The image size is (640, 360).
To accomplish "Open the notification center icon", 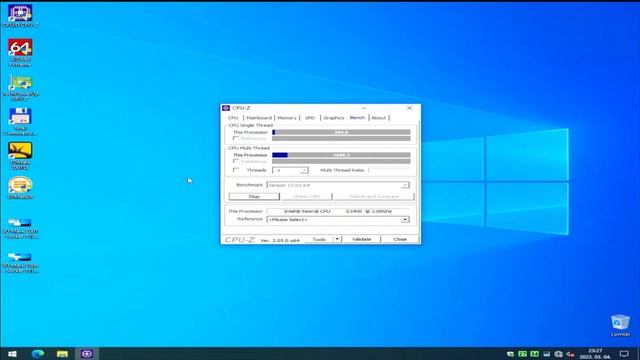I will (x=624, y=353).
